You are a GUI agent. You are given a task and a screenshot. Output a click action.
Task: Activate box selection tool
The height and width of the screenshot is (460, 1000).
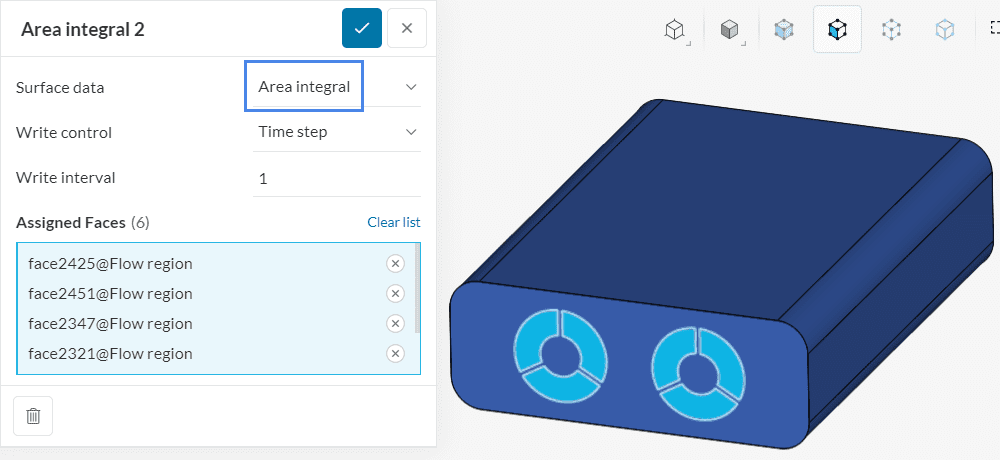(993, 30)
